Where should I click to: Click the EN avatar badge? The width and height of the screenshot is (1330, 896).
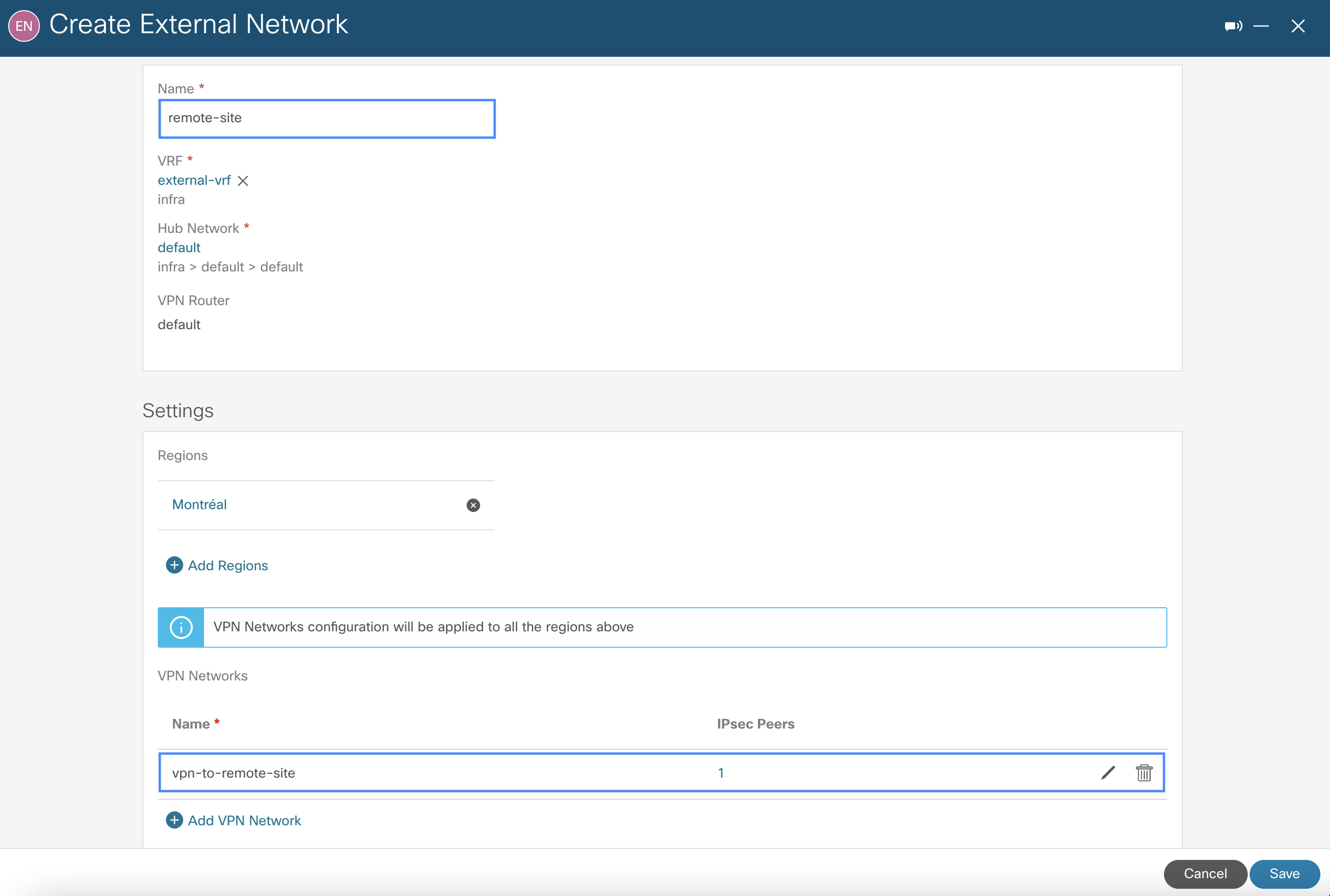[x=24, y=26]
